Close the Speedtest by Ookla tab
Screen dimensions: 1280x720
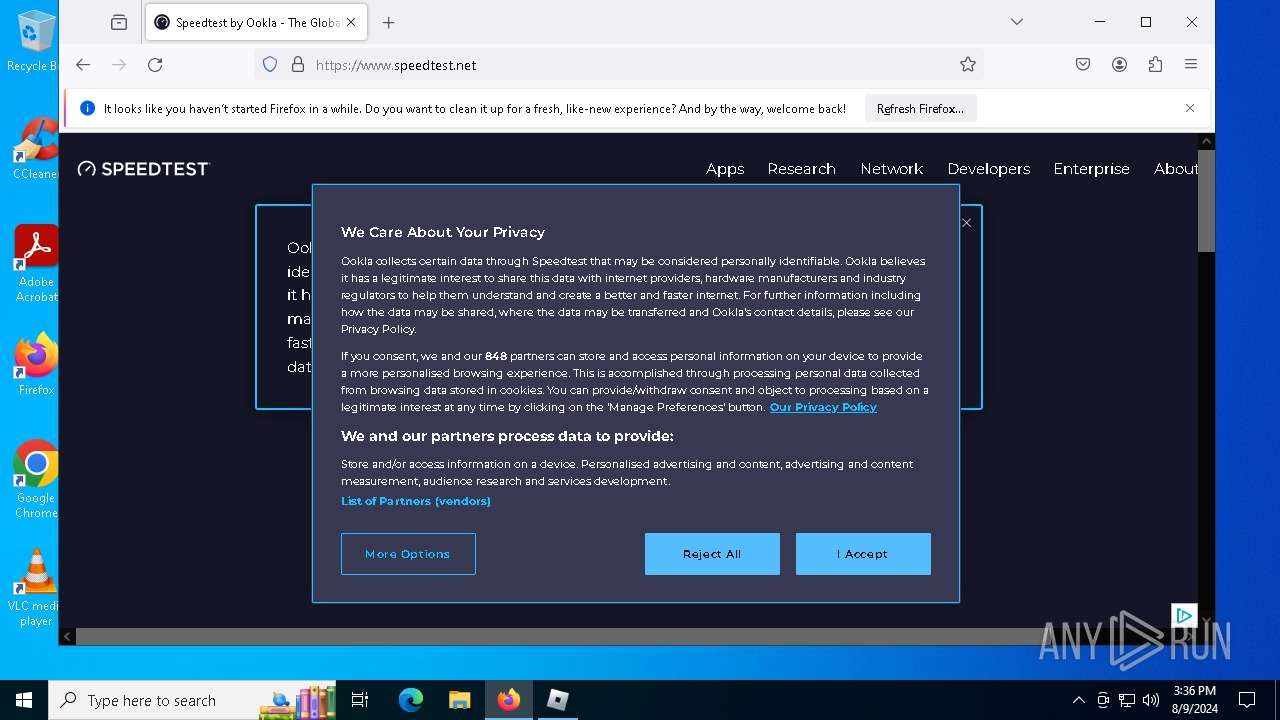351,22
